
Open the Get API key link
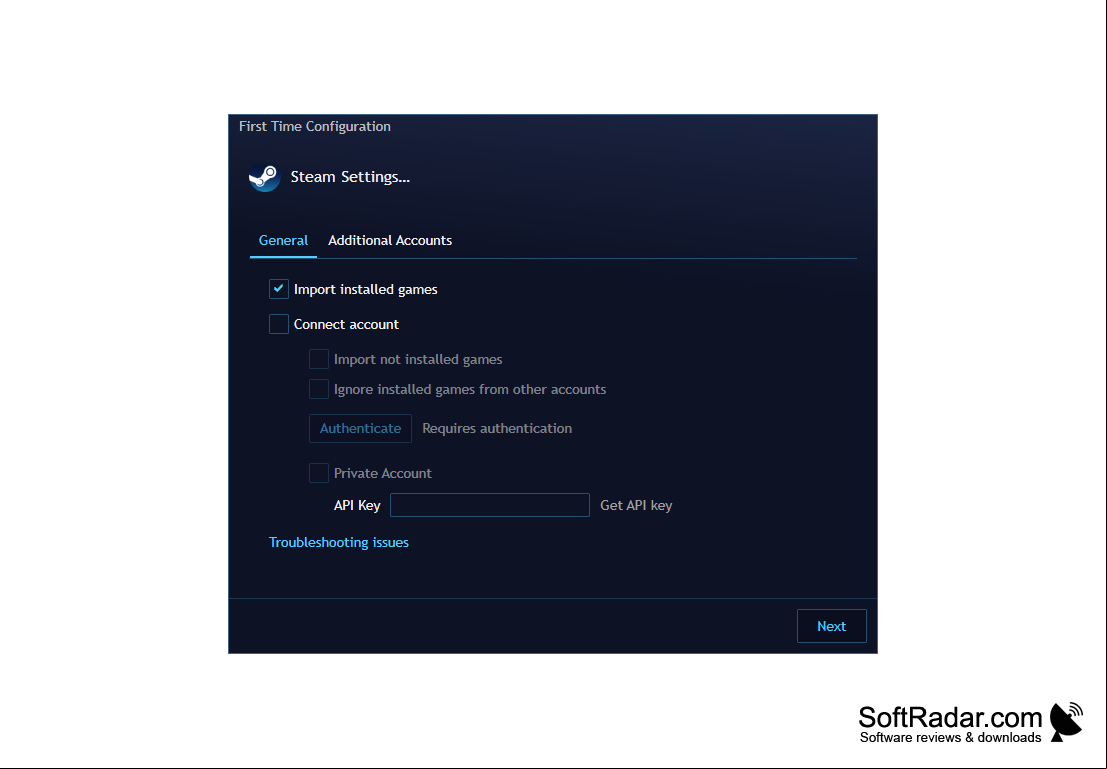(636, 506)
